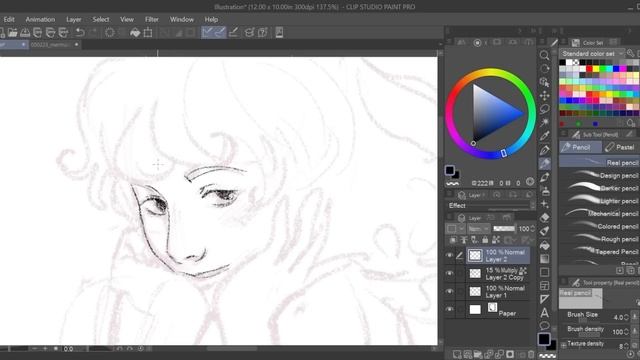
Task: Select the Move layer tool
Action: click(x=544, y=96)
